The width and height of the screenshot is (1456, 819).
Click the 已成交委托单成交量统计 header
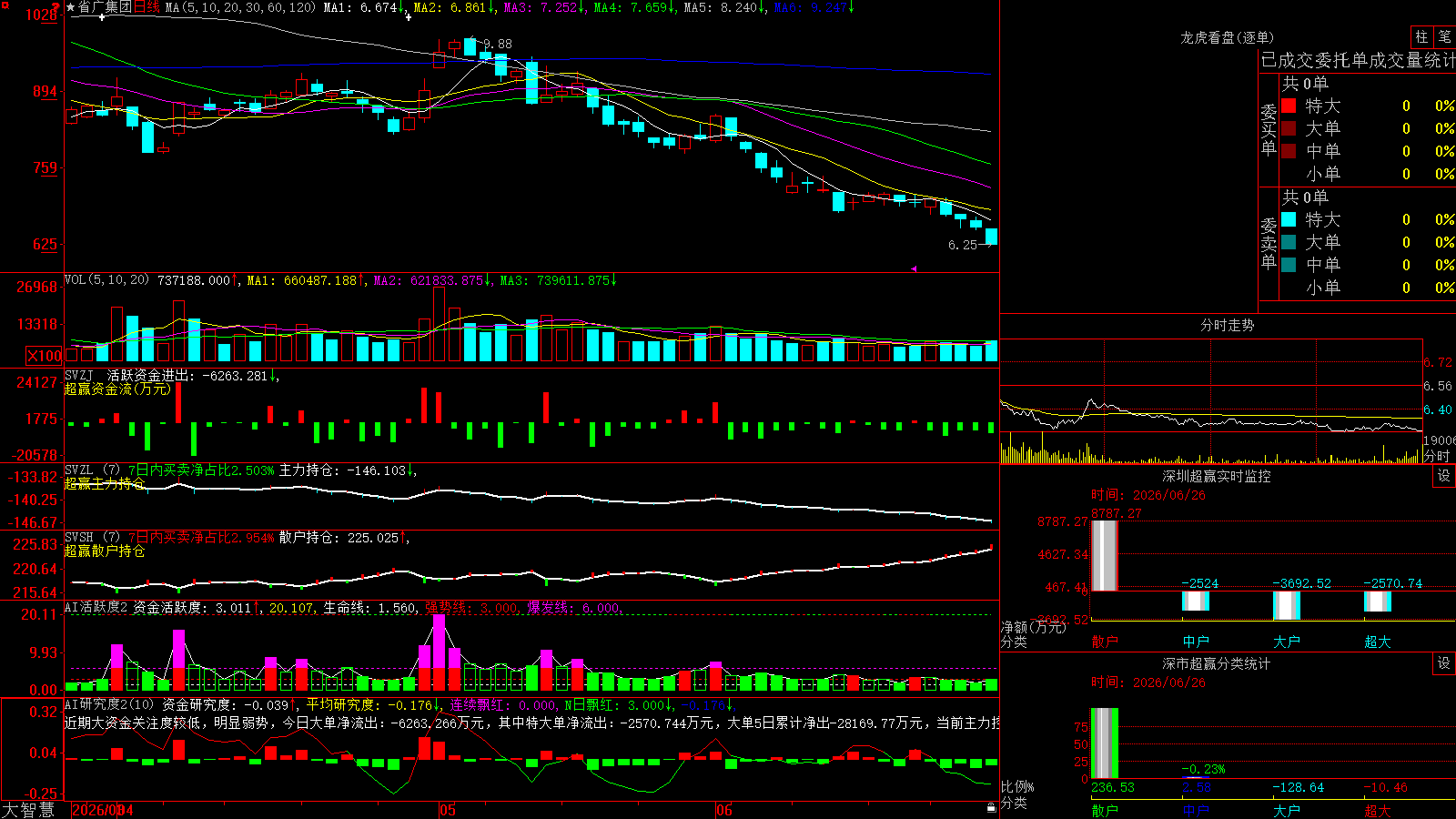(1358, 60)
